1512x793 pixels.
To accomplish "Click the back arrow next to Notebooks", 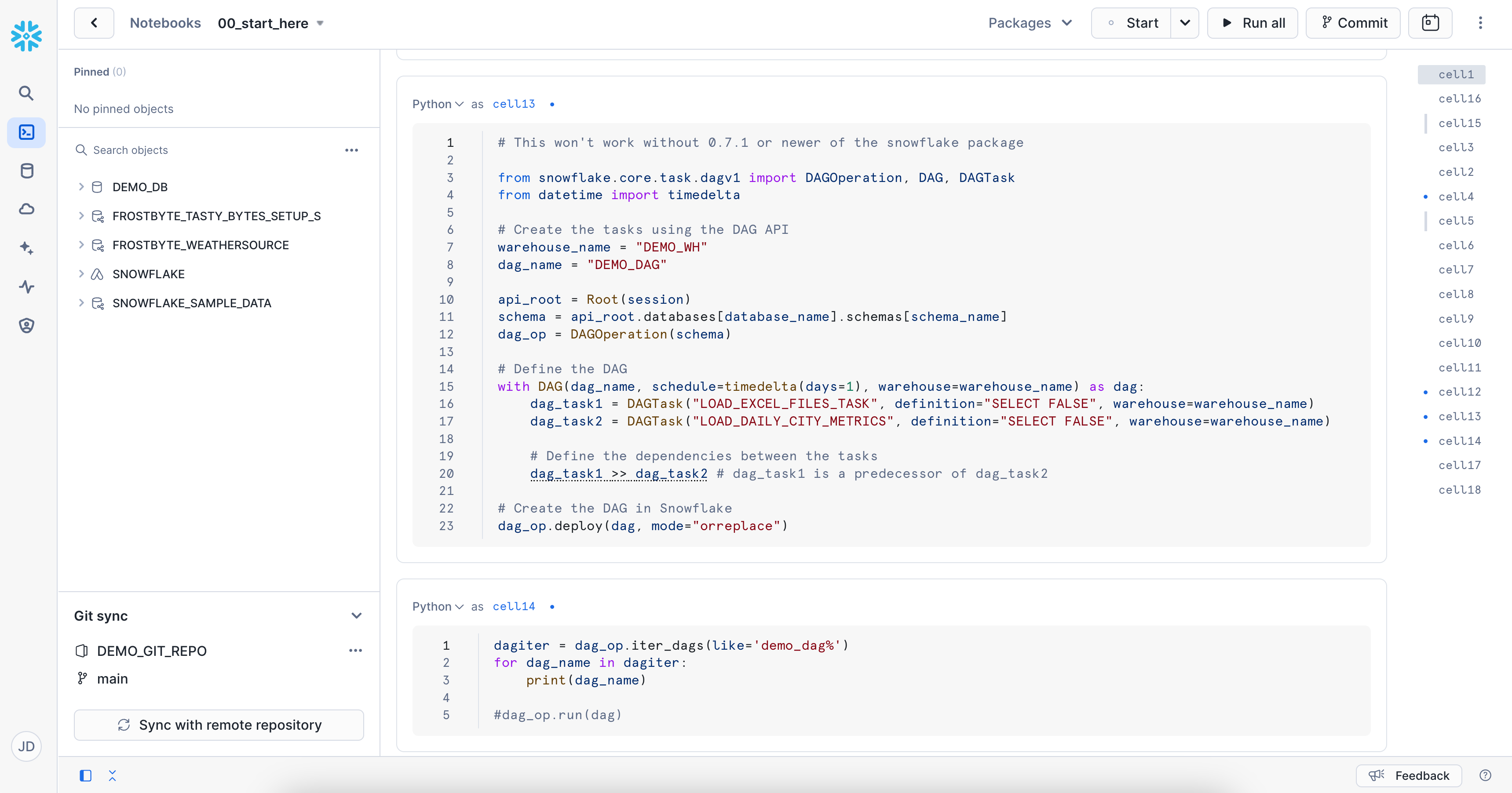I will click(94, 23).
